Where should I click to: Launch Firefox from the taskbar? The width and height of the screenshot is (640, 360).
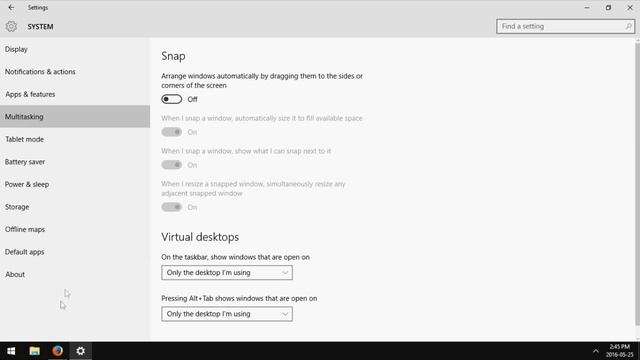point(58,351)
